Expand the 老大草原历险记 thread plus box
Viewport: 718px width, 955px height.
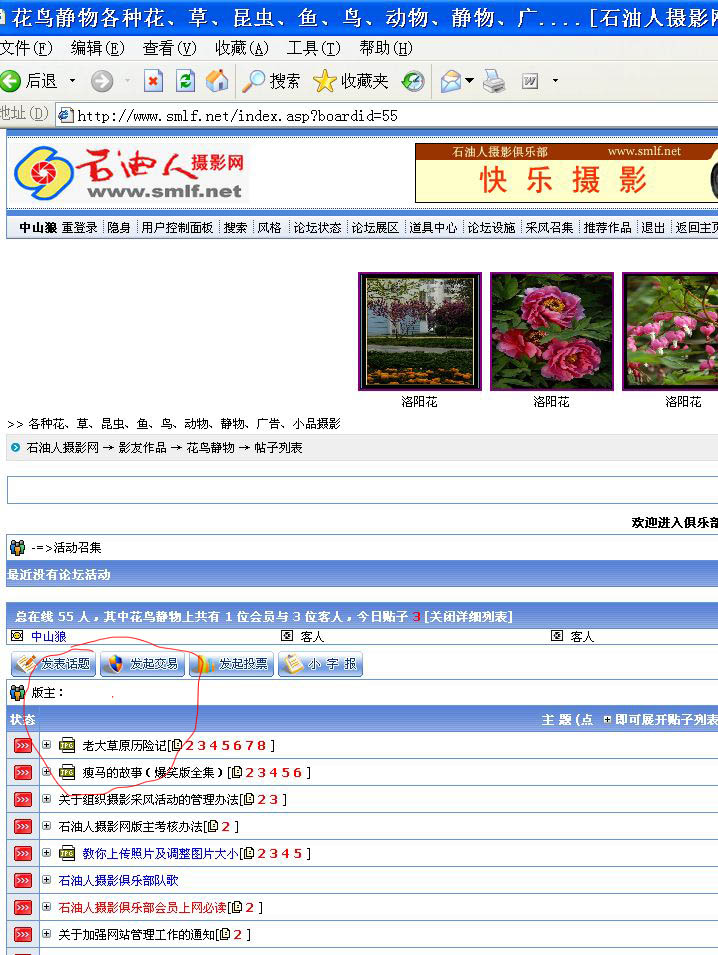(x=46, y=745)
